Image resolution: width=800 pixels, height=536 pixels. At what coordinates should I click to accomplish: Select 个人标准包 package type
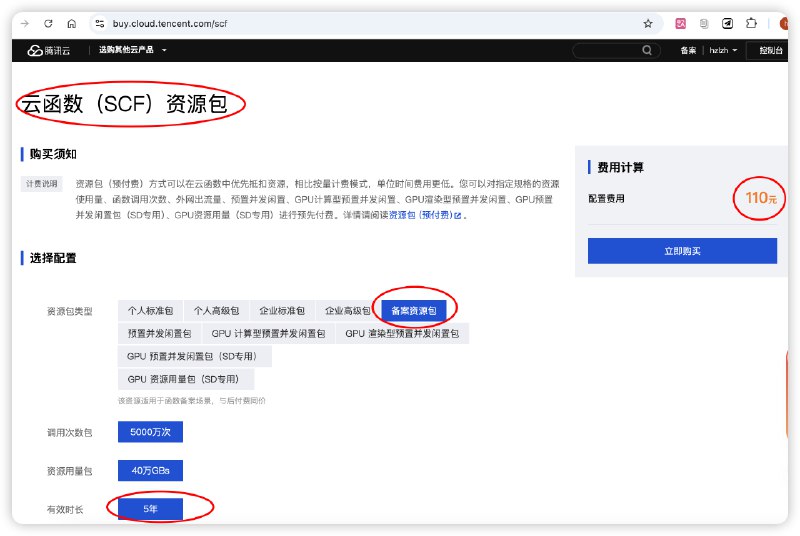click(151, 311)
